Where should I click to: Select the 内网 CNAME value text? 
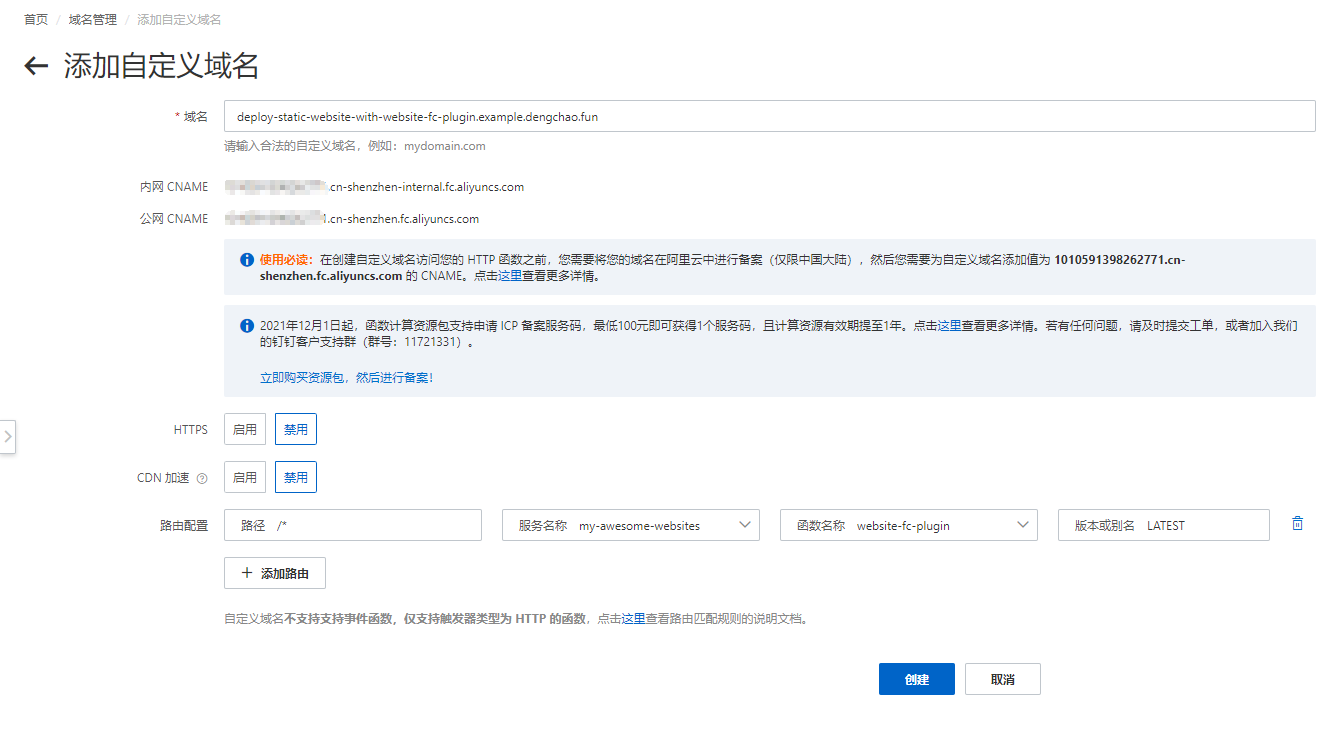[x=374, y=187]
